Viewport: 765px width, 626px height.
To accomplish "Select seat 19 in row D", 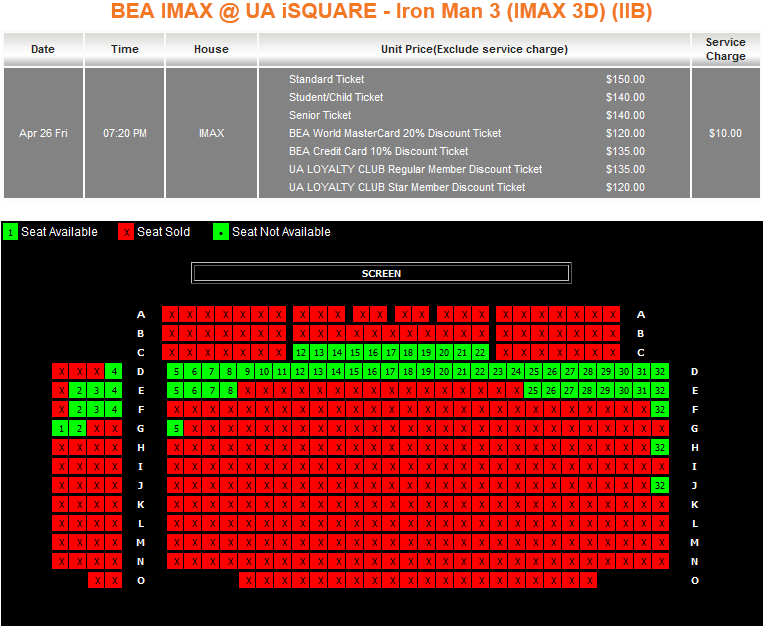I will [426, 371].
